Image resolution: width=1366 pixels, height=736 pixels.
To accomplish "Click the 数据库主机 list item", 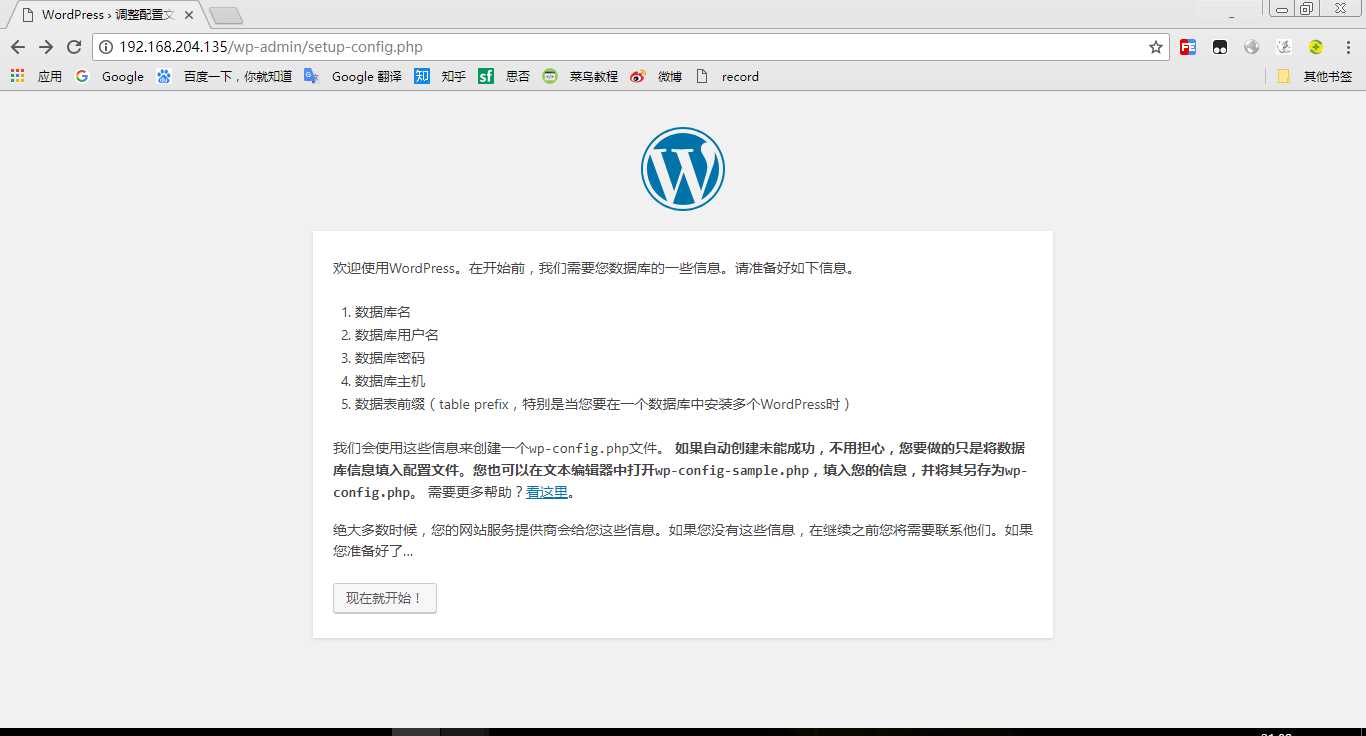I will [390, 381].
